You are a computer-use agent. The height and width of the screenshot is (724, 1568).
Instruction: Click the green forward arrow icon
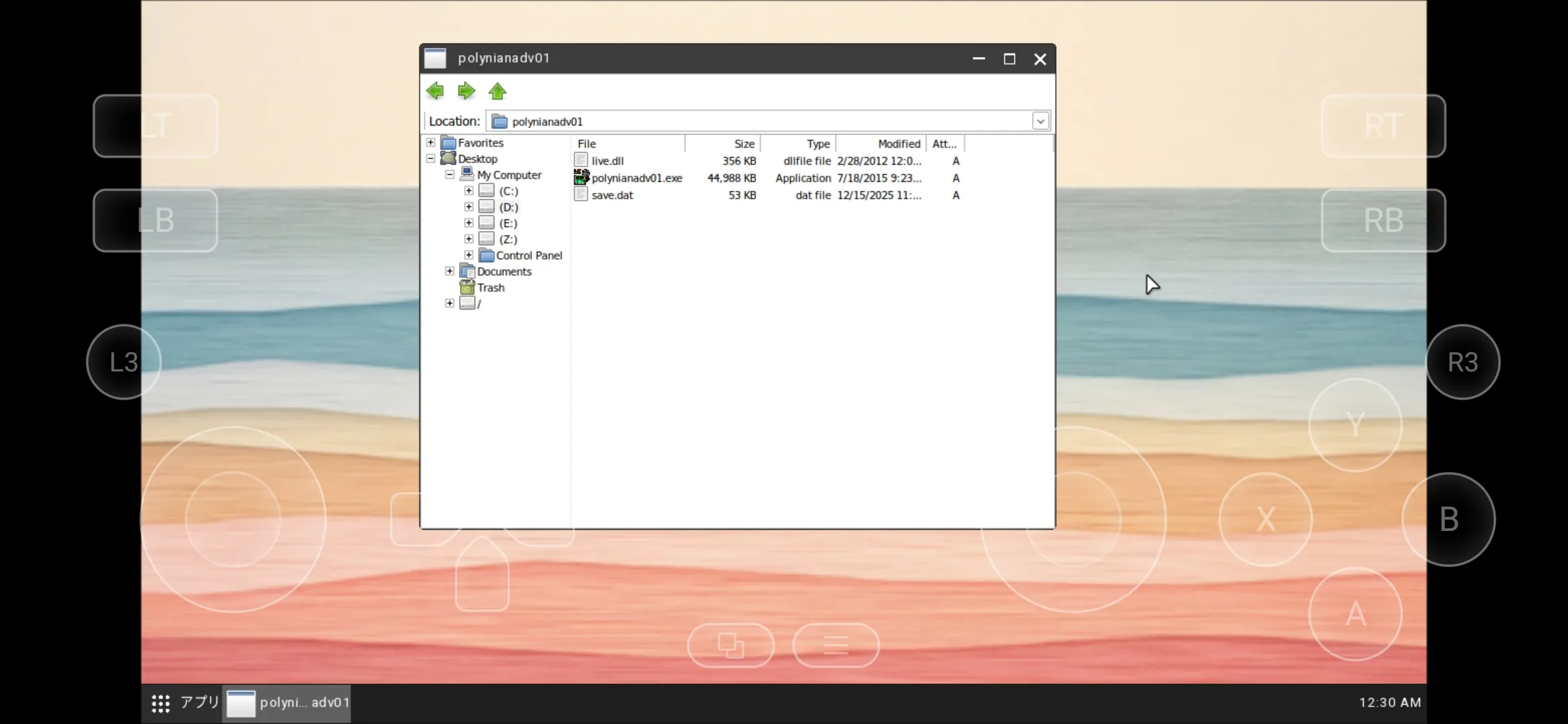point(466,91)
